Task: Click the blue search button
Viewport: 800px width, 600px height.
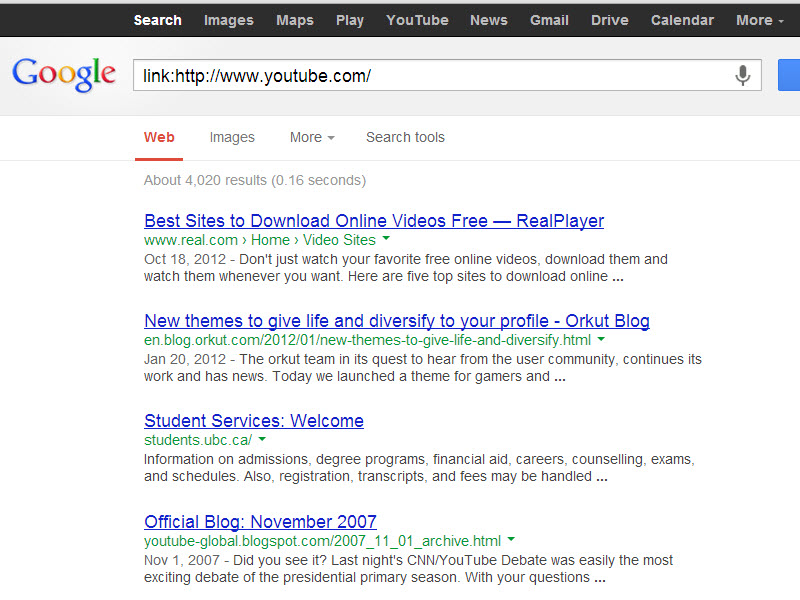Action: click(789, 75)
